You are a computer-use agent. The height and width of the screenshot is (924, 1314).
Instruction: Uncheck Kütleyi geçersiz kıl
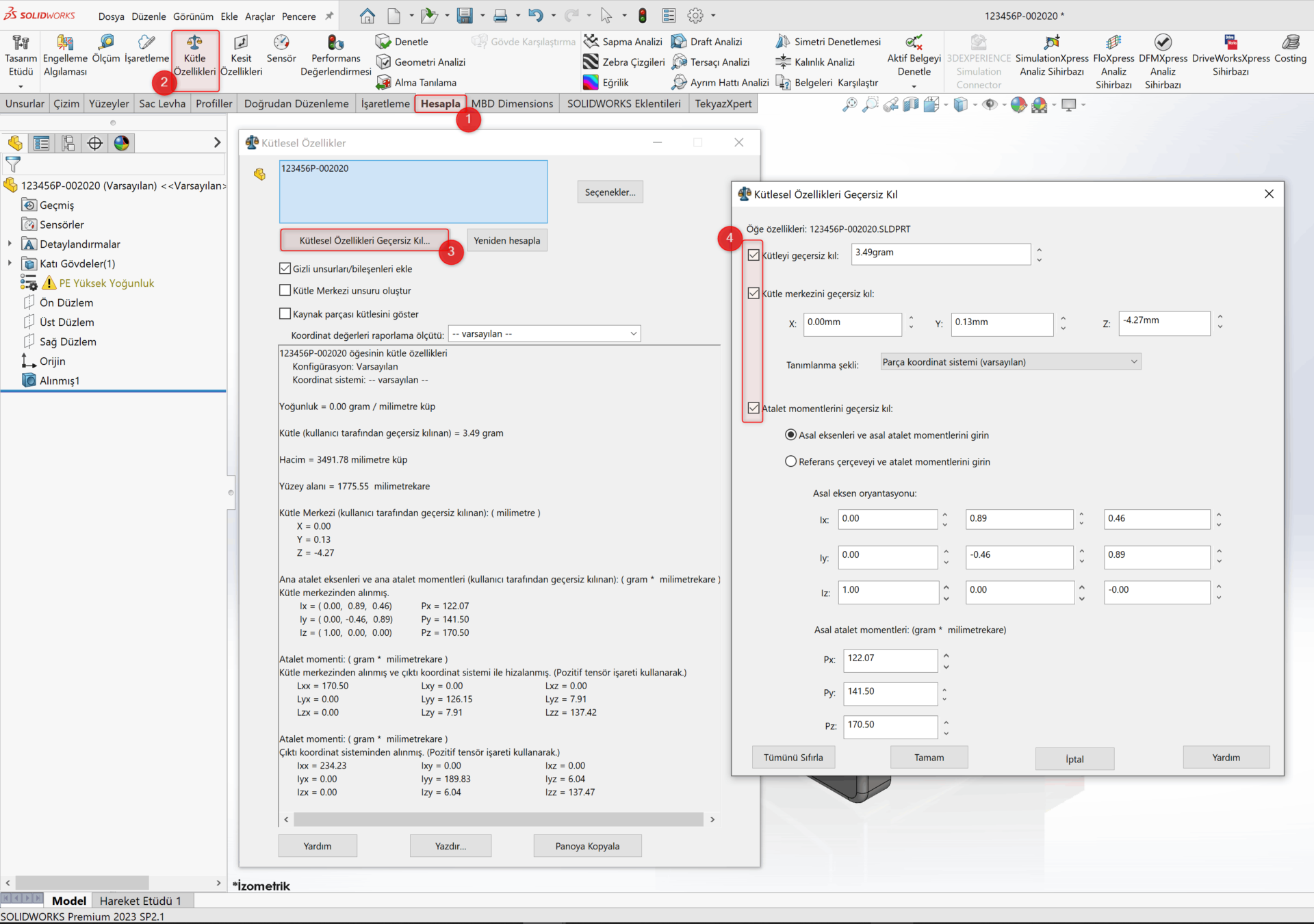(x=753, y=255)
